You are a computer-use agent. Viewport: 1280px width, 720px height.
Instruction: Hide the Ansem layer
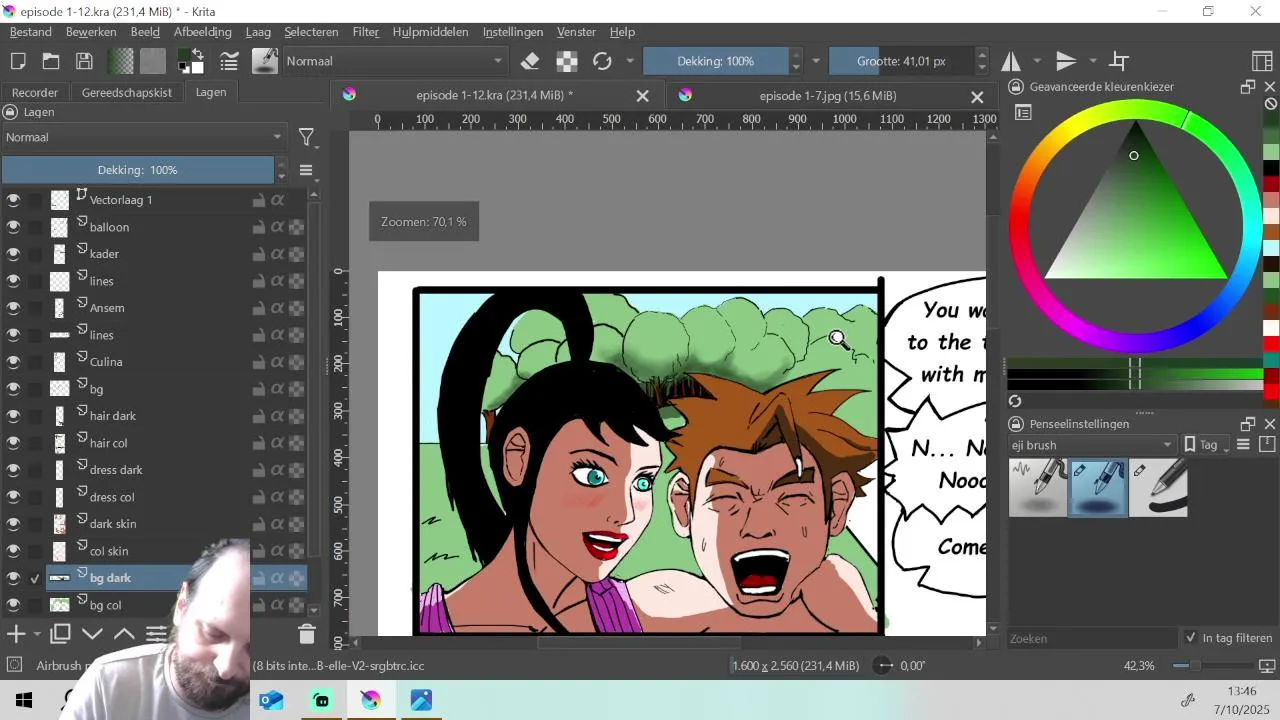point(13,308)
